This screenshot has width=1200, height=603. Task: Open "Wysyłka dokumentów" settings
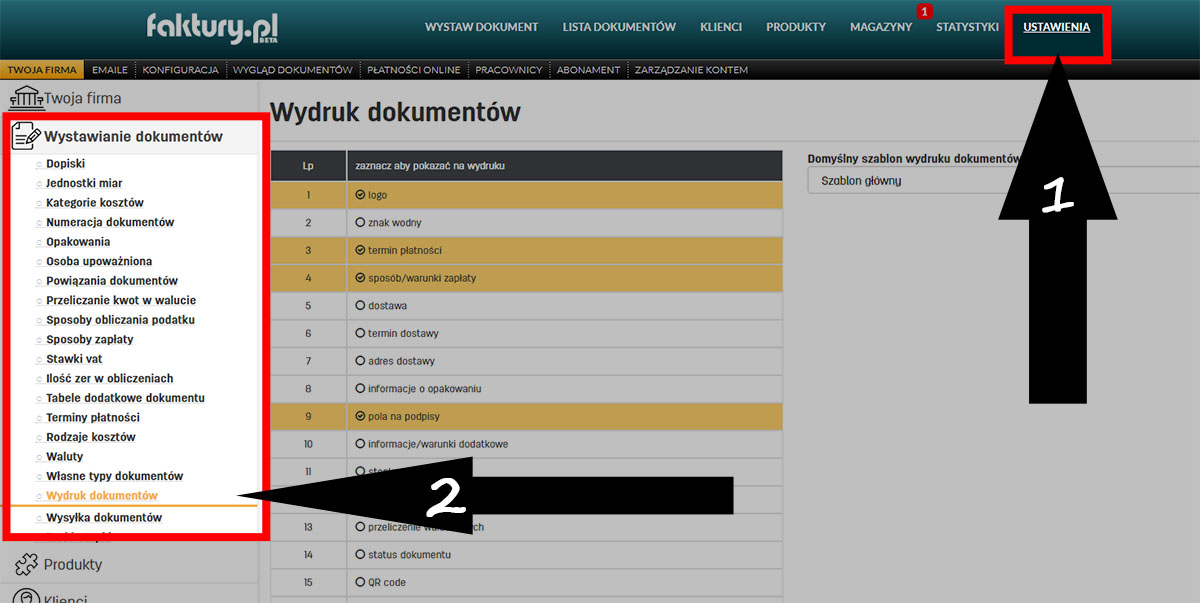[x=103, y=517]
